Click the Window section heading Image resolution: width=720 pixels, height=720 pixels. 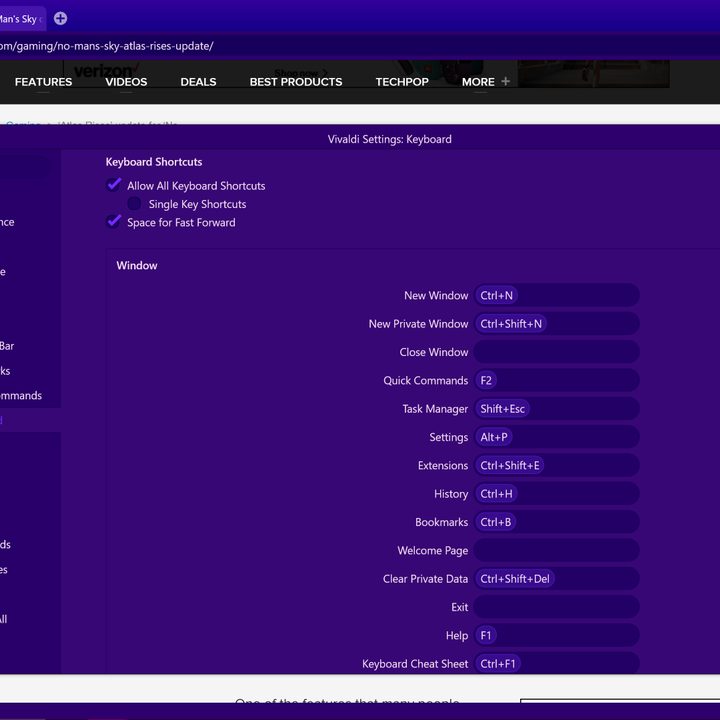pyautogui.click(x=137, y=265)
